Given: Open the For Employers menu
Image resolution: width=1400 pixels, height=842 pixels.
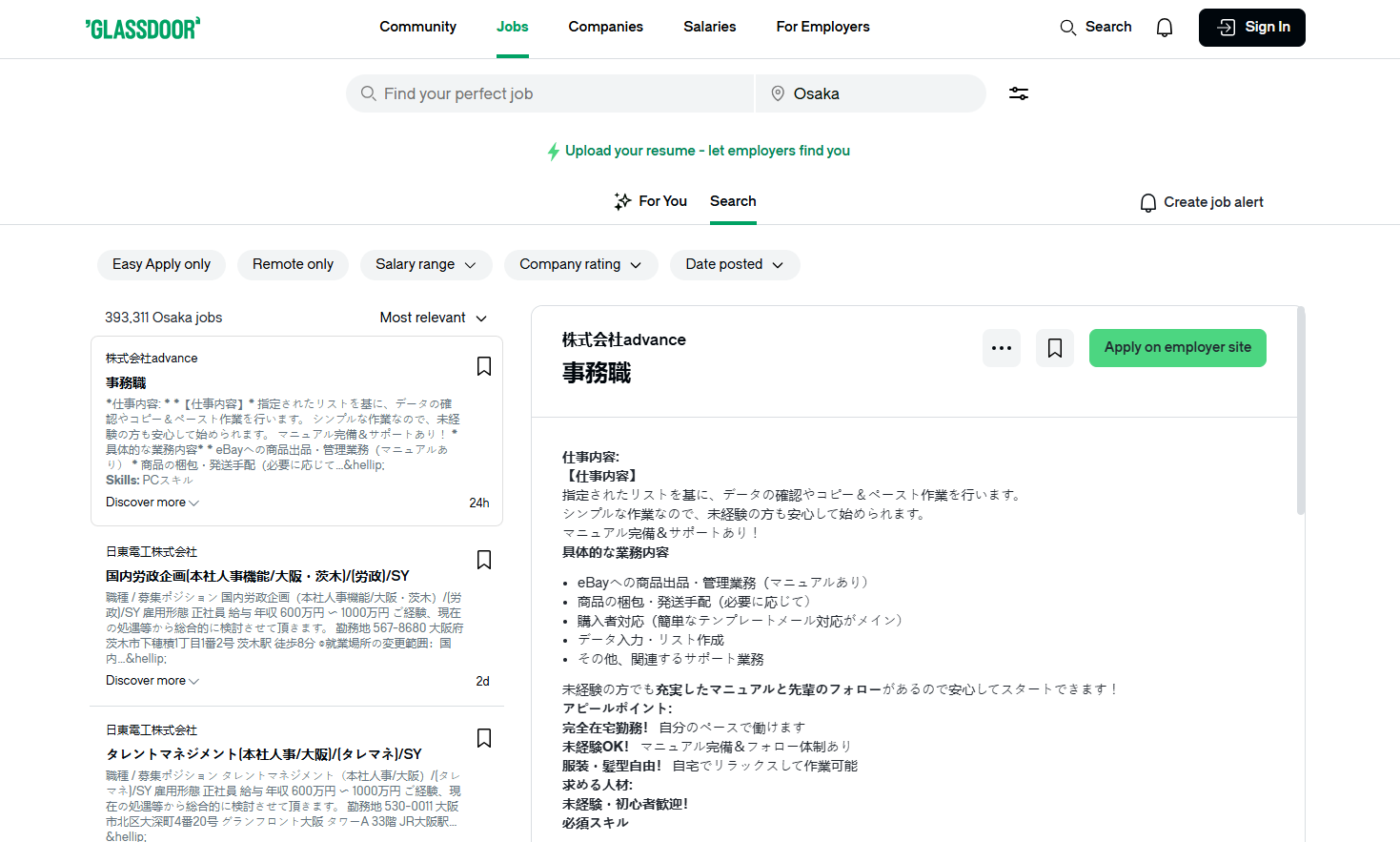Looking at the screenshot, I should [822, 27].
